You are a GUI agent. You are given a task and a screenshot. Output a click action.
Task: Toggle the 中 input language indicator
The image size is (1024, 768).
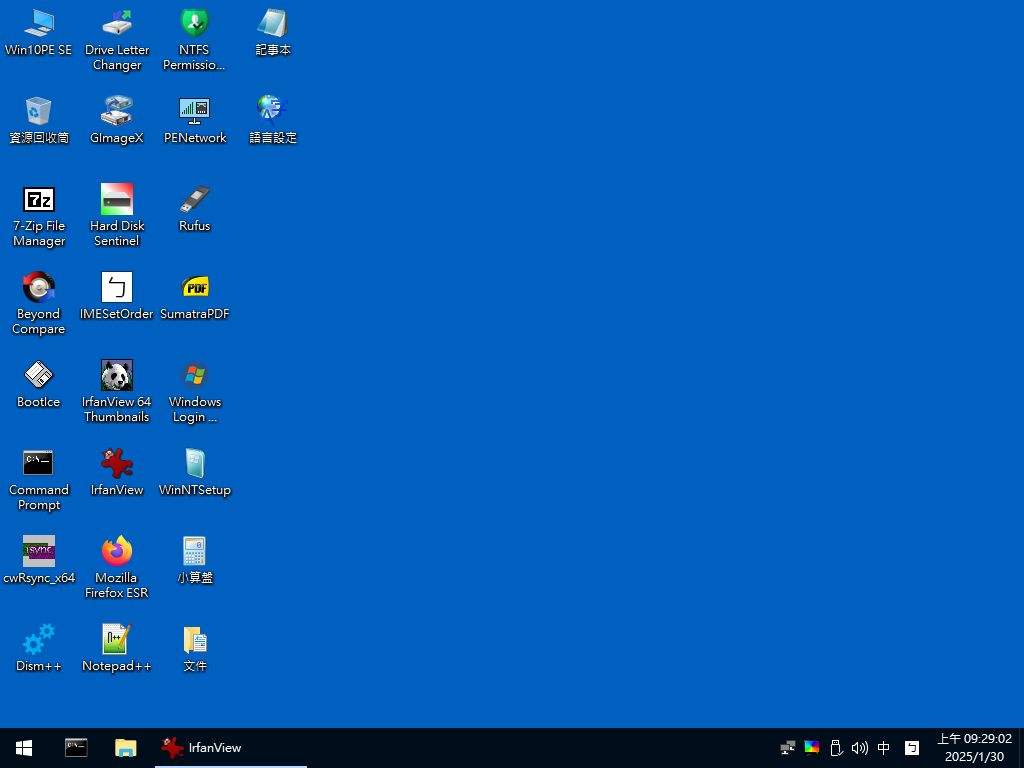[x=884, y=748]
